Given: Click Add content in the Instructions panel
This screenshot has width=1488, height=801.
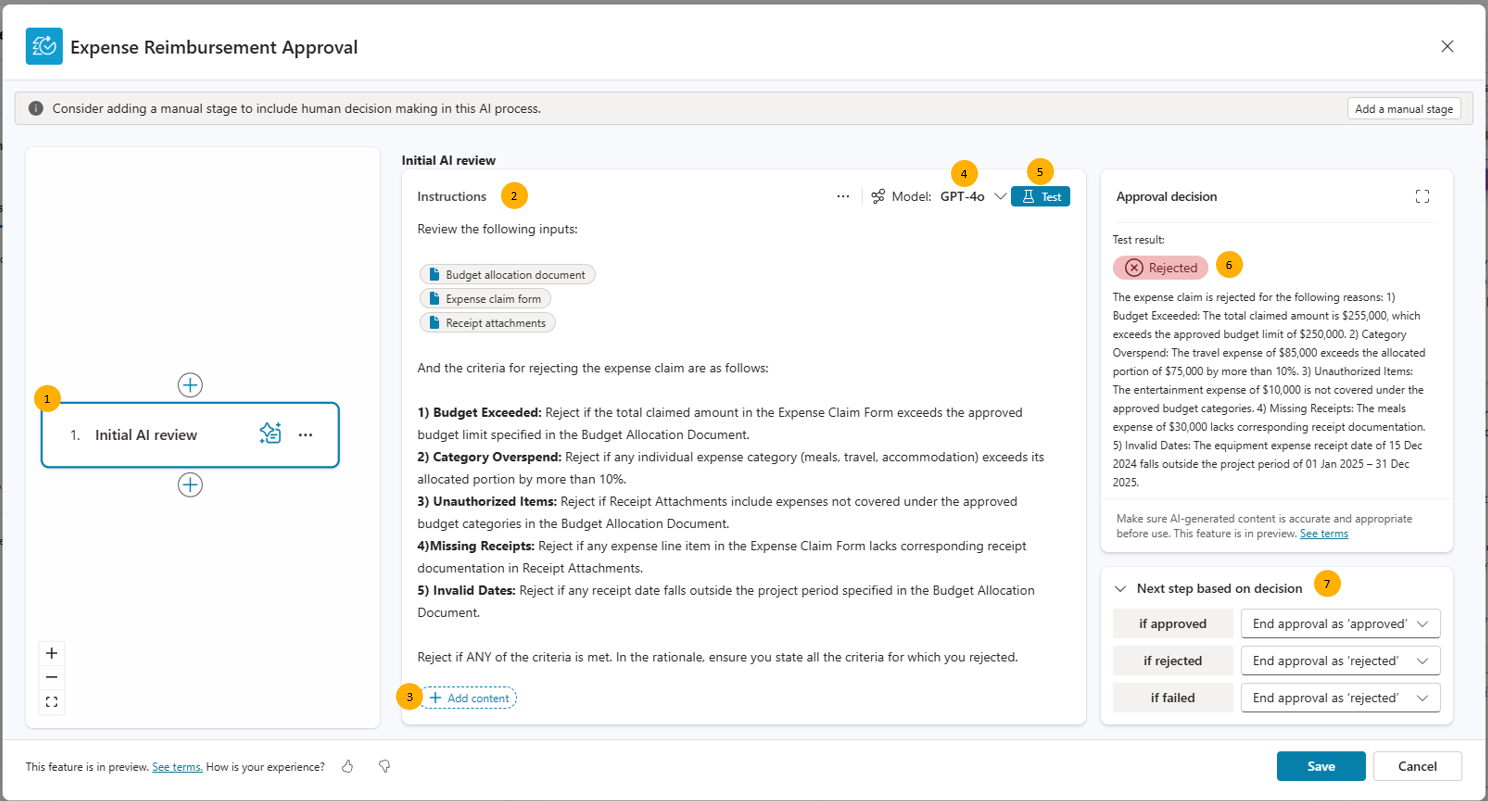Looking at the screenshot, I should pos(468,697).
